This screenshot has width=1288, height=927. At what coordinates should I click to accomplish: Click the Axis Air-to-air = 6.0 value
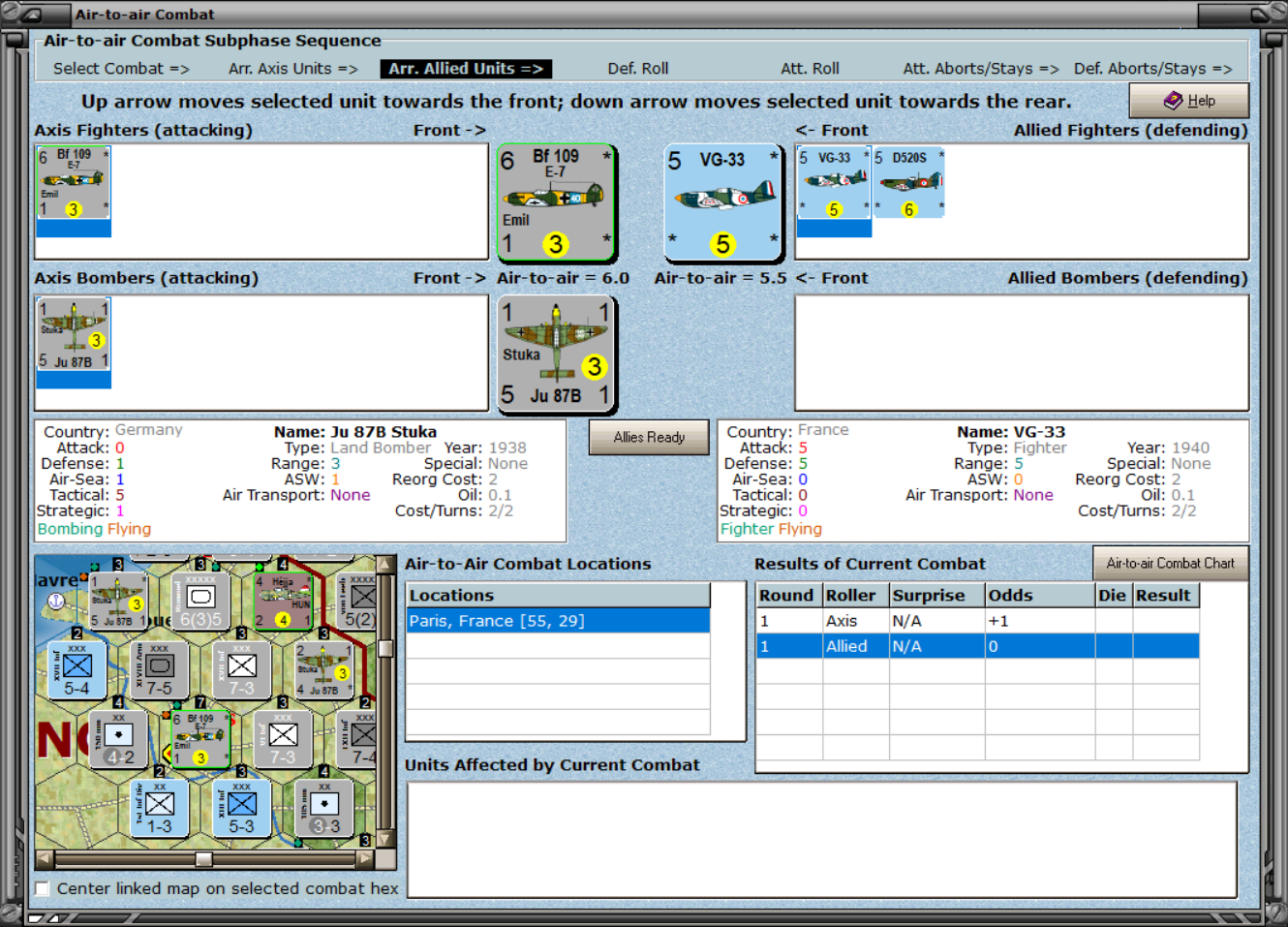tap(563, 278)
